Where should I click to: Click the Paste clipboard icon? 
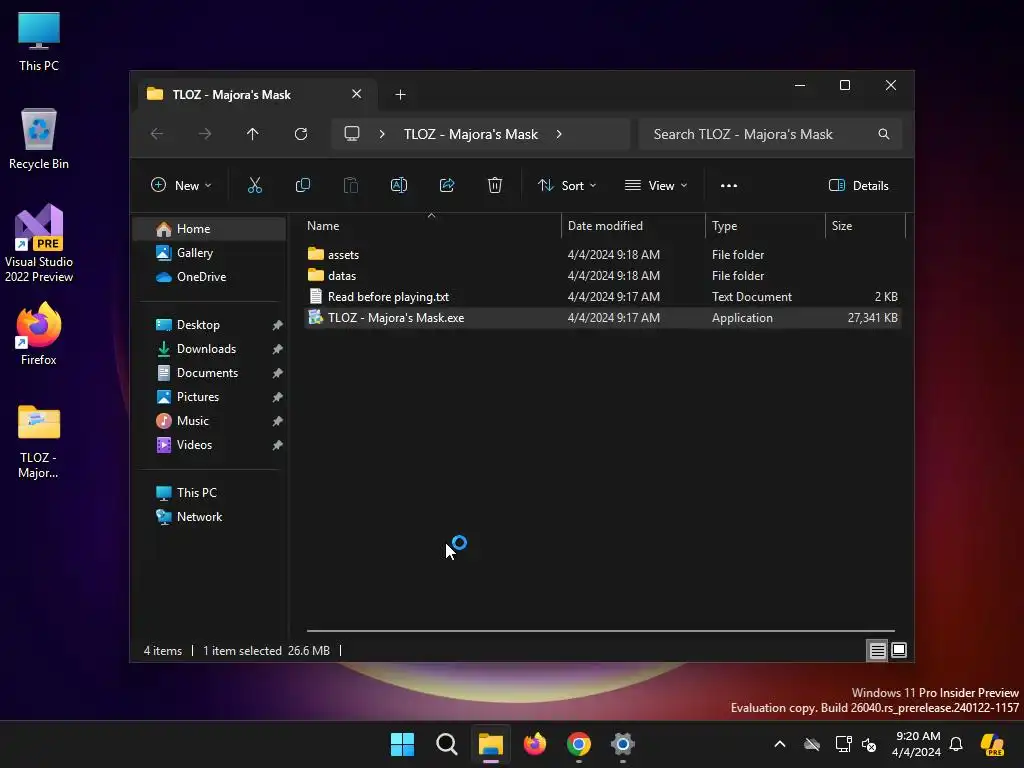point(351,185)
